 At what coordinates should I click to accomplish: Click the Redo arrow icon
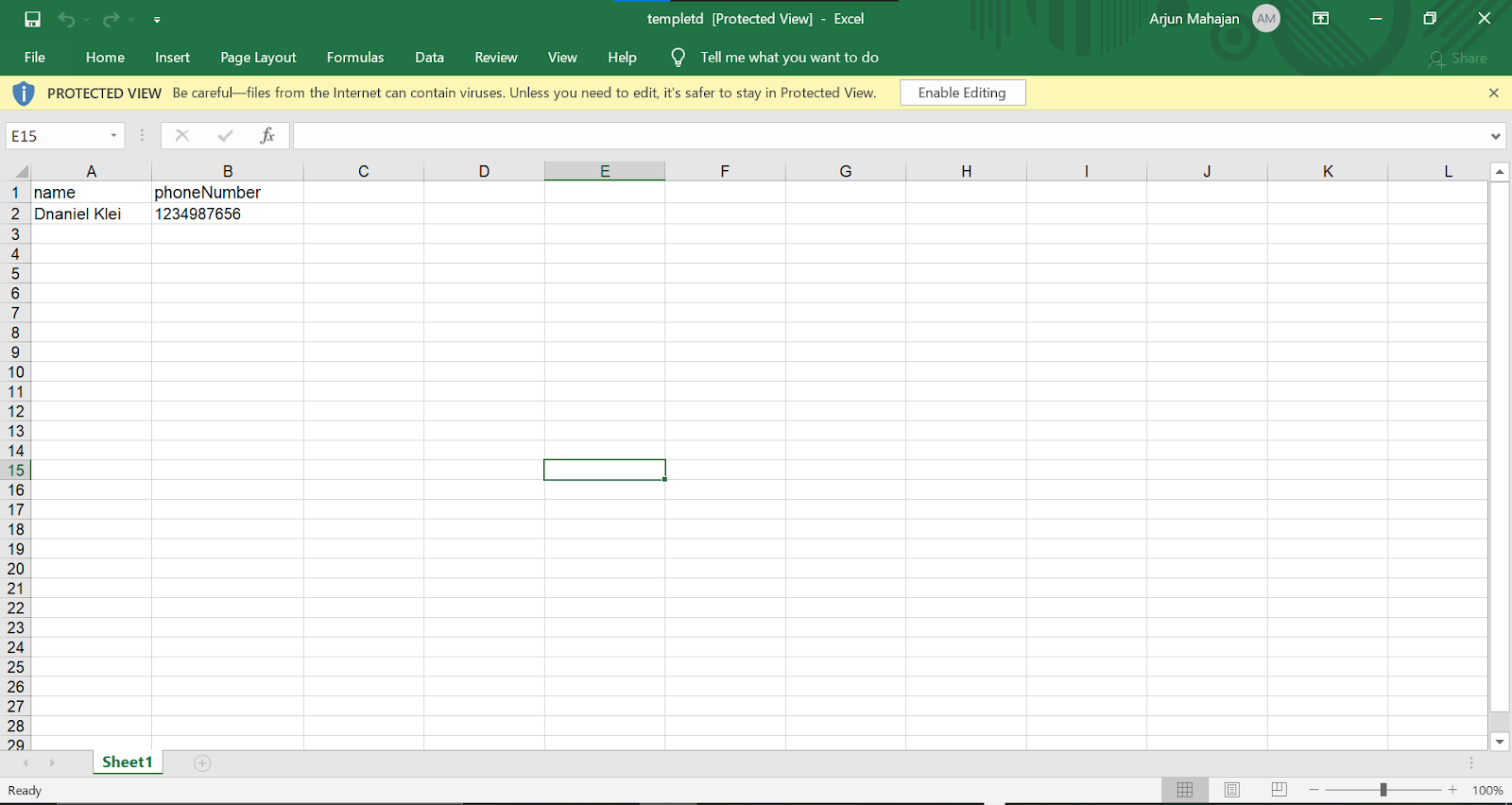(x=112, y=19)
